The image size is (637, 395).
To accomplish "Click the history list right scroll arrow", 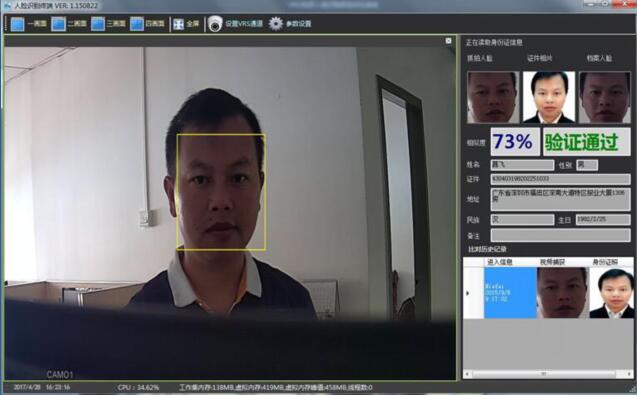I will tap(630, 373).
